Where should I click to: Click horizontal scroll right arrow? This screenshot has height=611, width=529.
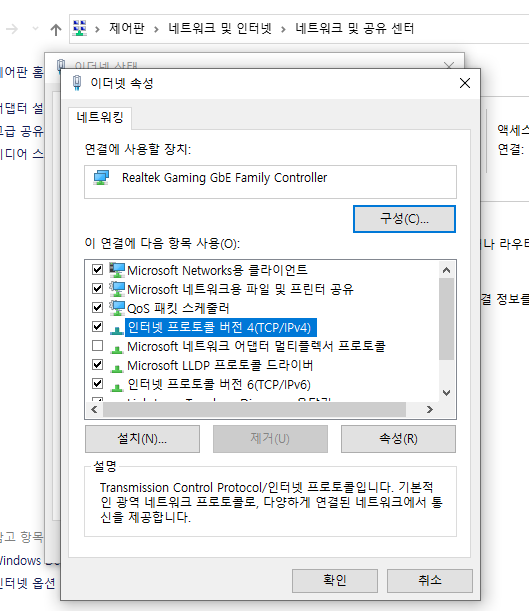(430, 410)
